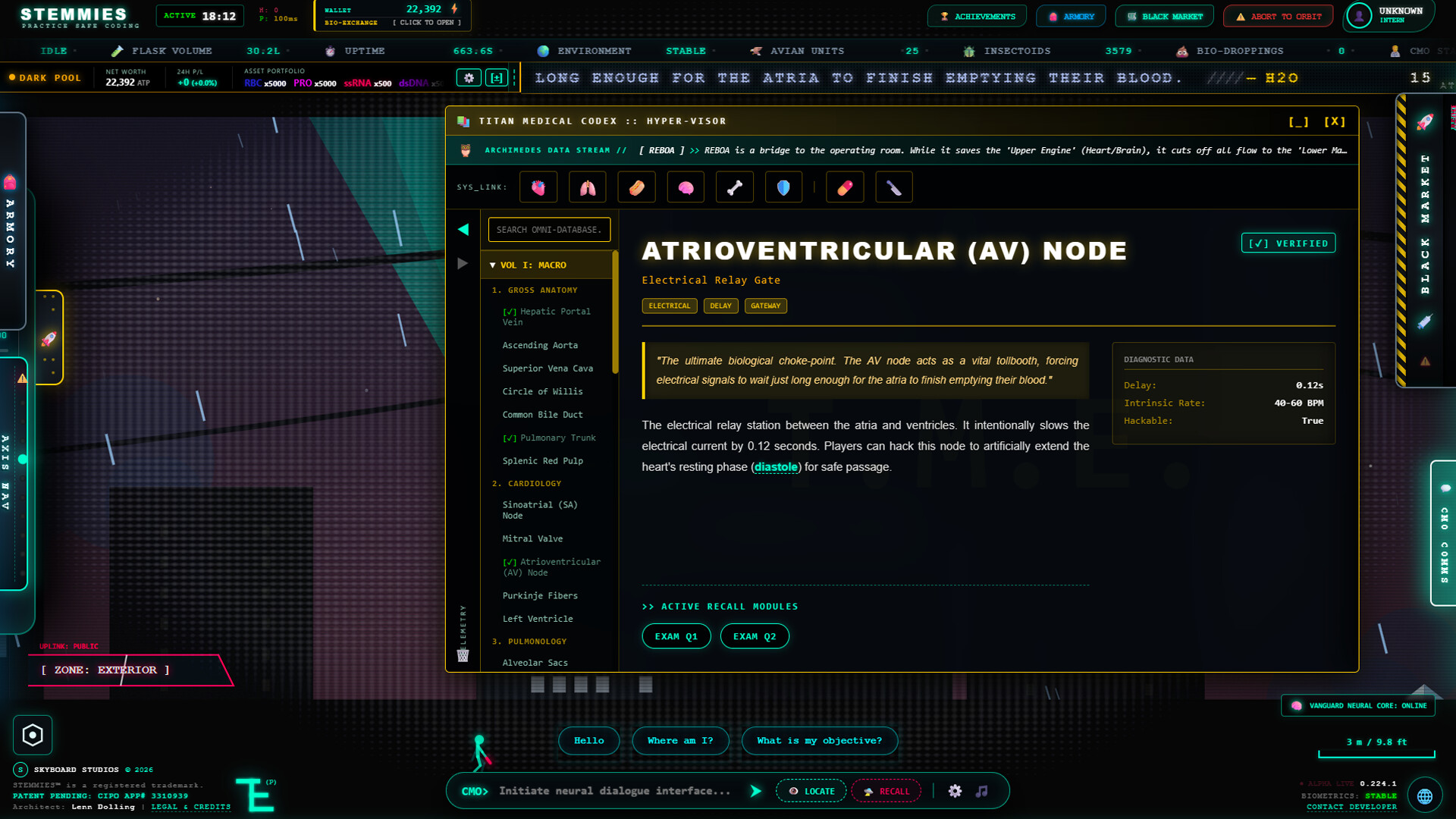Click the codex back arrow

click(x=463, y=229)
